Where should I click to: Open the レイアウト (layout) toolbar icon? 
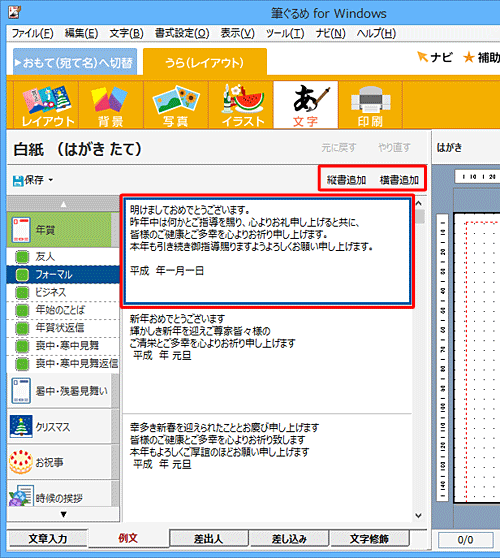coord(46,105)
